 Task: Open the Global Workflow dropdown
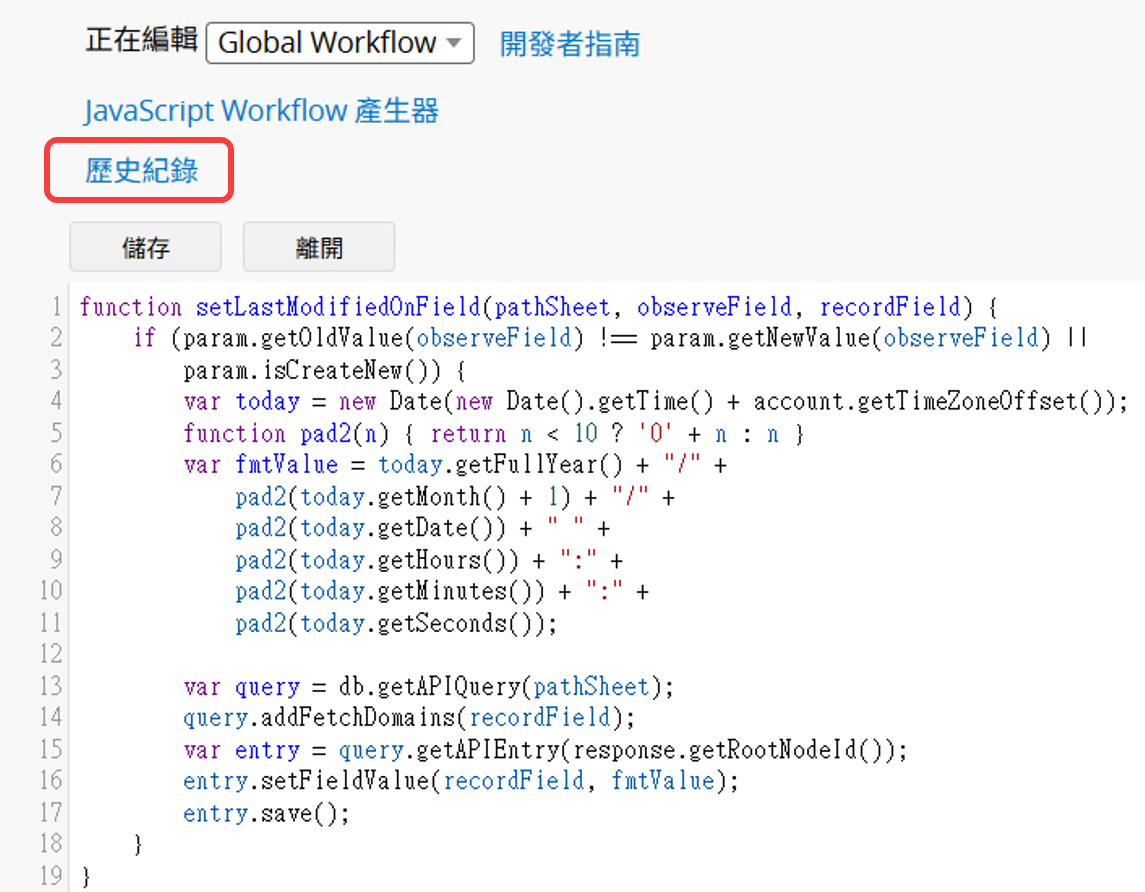tap(340, 43)
